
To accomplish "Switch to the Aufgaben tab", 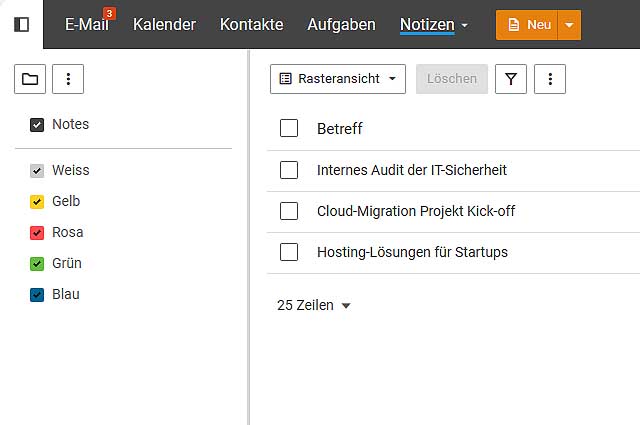I will click(341, 24).
